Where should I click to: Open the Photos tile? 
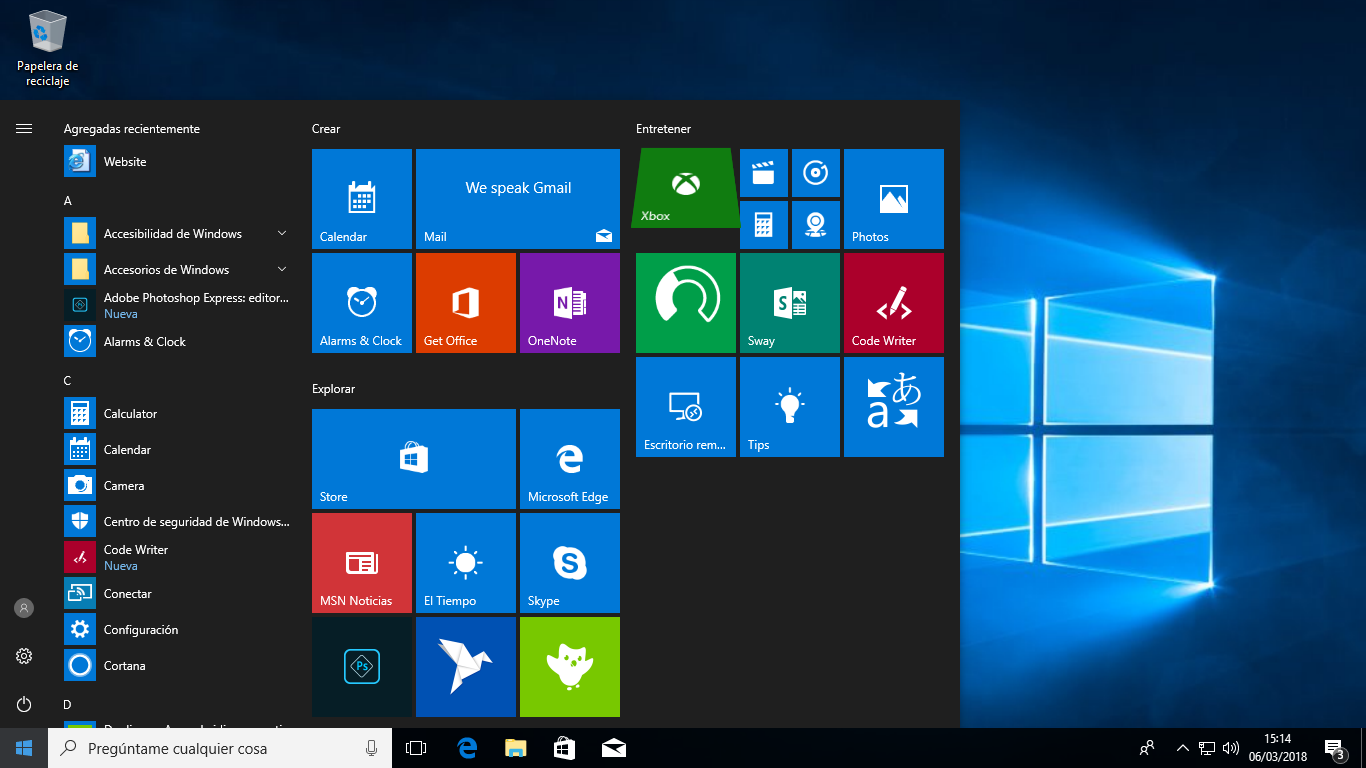(x=894, y=199)
